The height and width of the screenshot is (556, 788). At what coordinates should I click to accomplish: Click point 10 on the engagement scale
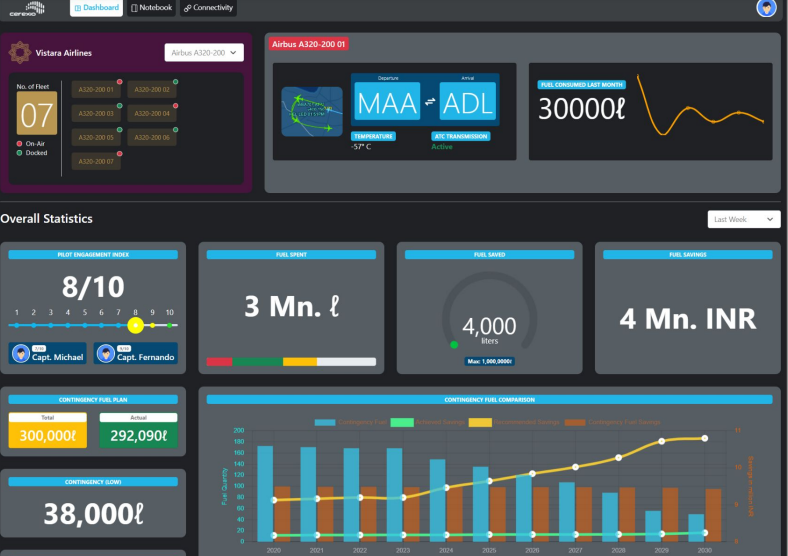[x=170, y=325]
